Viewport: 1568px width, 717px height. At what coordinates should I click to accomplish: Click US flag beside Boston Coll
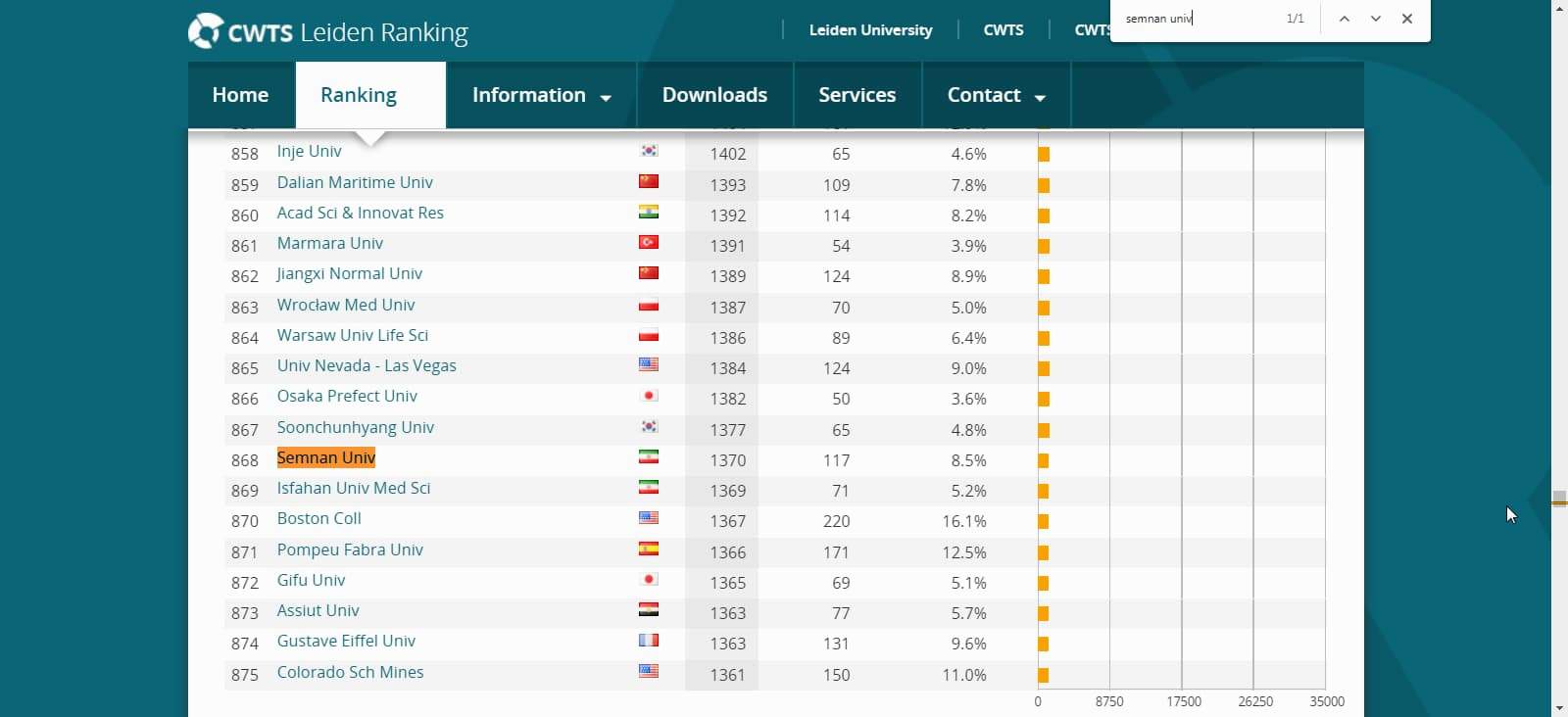coord(649,517)
